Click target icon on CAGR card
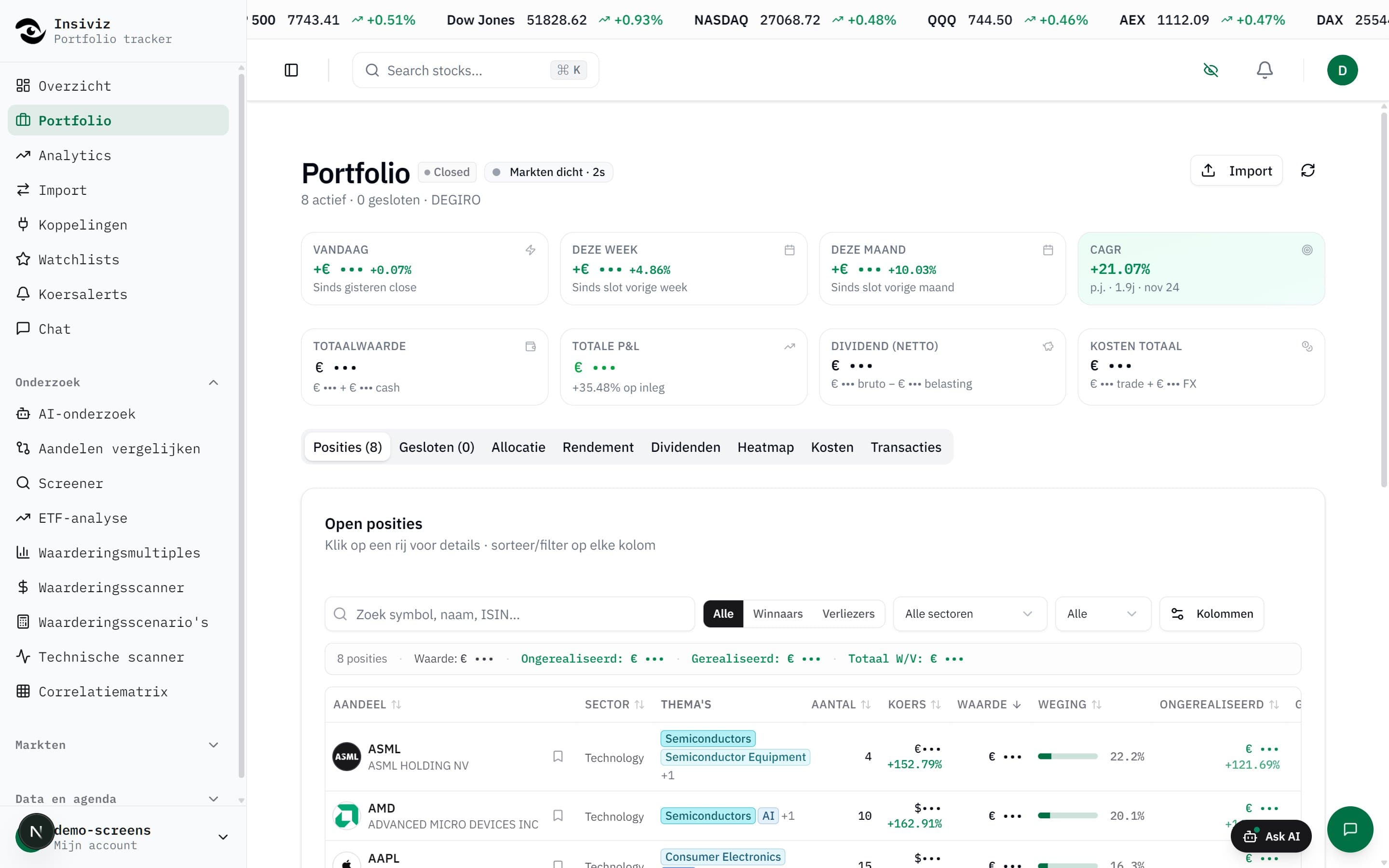 point(1307,250)
